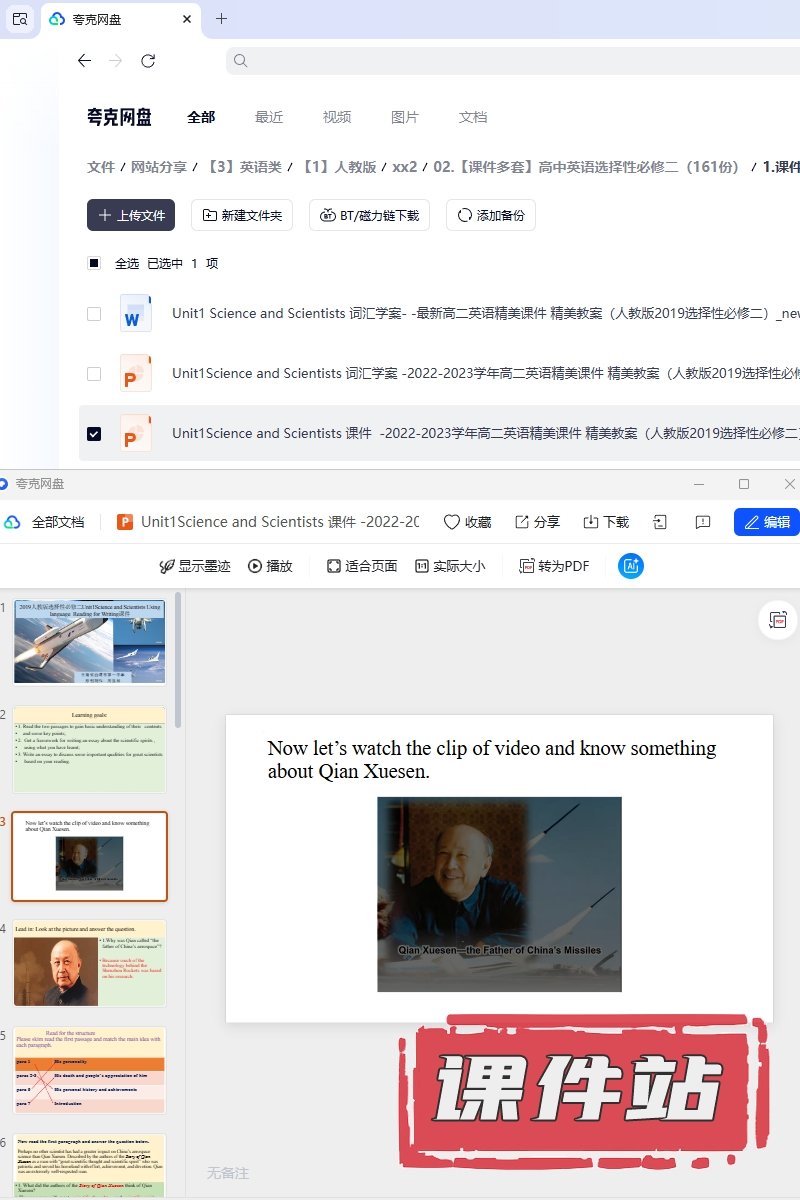
Task: Click the 上传文件 button
Action: (x=131, y=215)
